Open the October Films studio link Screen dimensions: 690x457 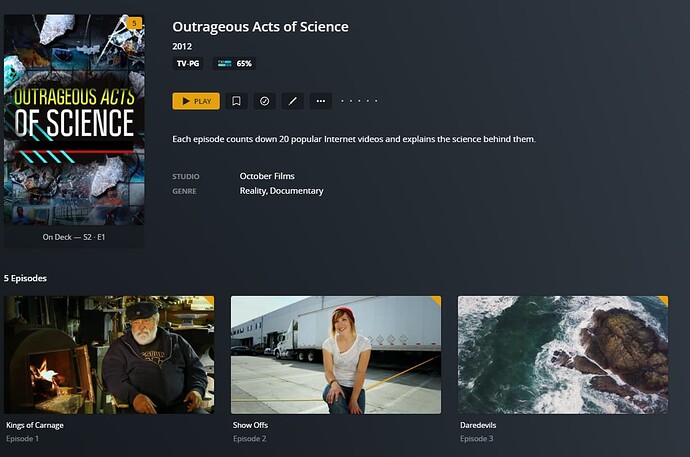(x=267, y=176)
